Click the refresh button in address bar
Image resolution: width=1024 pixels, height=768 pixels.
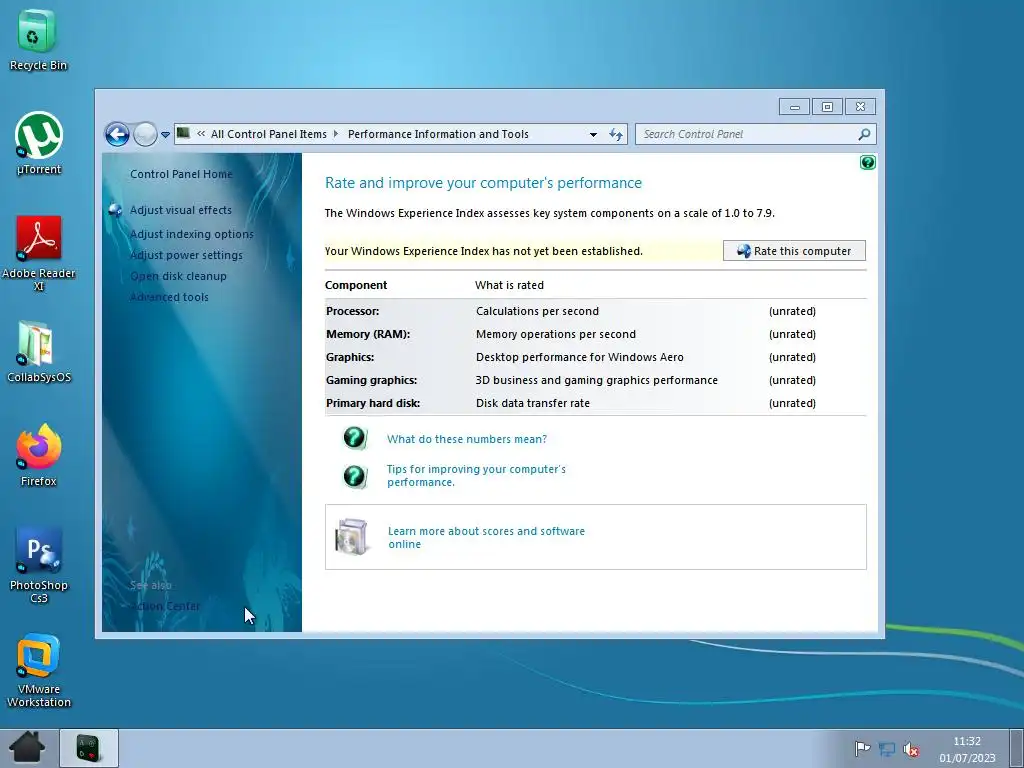(x=615, y=135)
